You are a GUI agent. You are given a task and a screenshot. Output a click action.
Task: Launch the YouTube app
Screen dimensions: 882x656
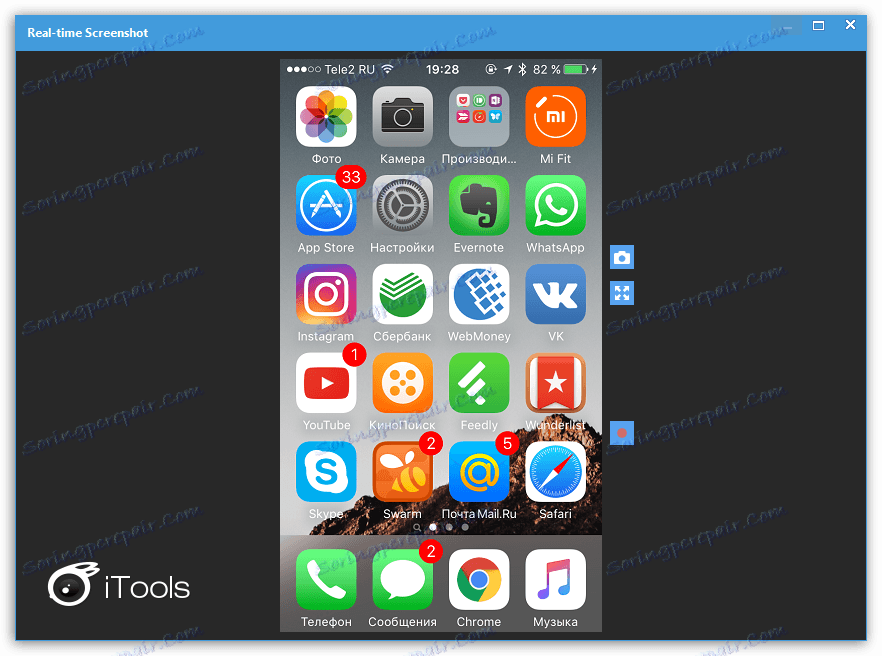(326, 383)
